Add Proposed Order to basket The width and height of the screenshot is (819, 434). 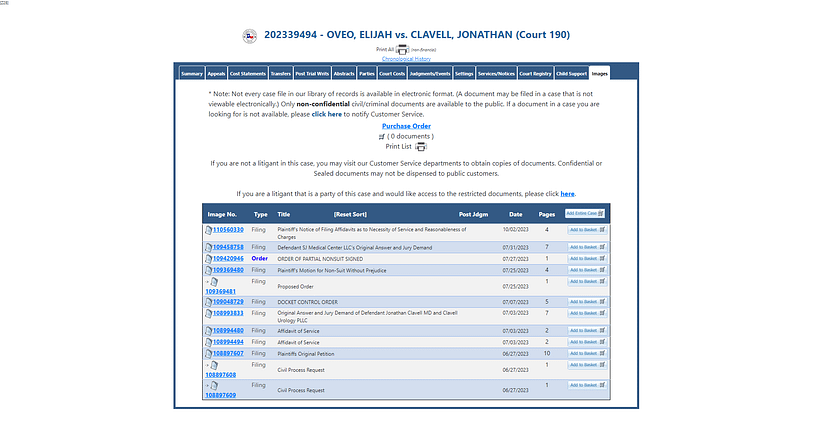click(587, 281)
